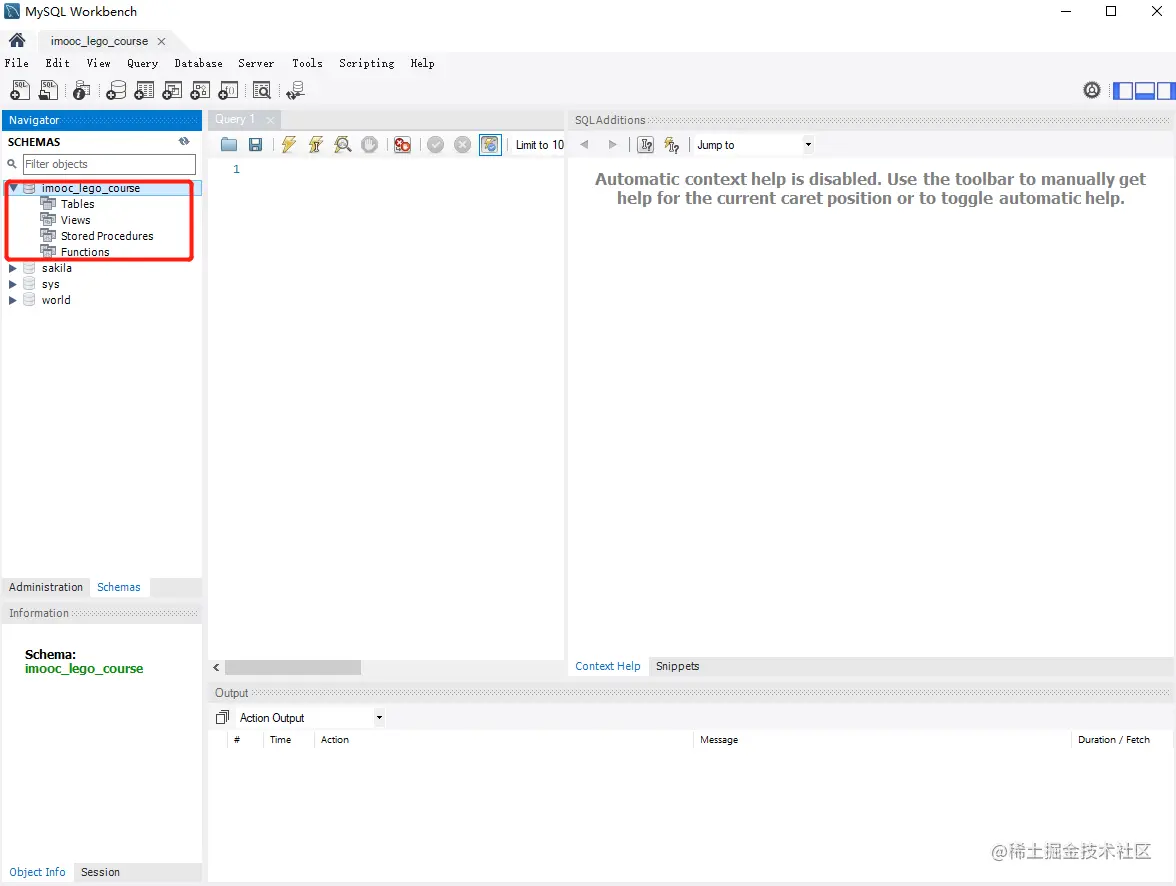Screen dimensions: 1176x886
Task: Toggle the right sidebar panel
Action: click(1166, 91)
